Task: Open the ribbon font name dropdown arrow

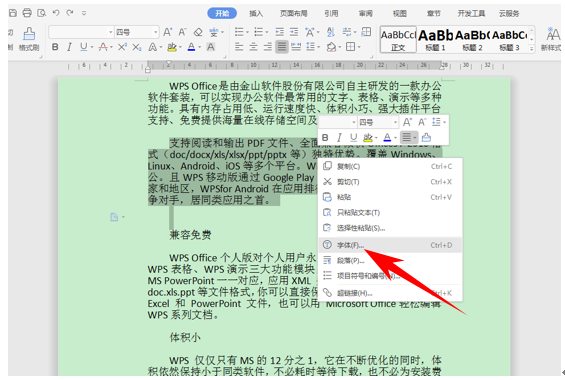Action: tap(111, 32)
